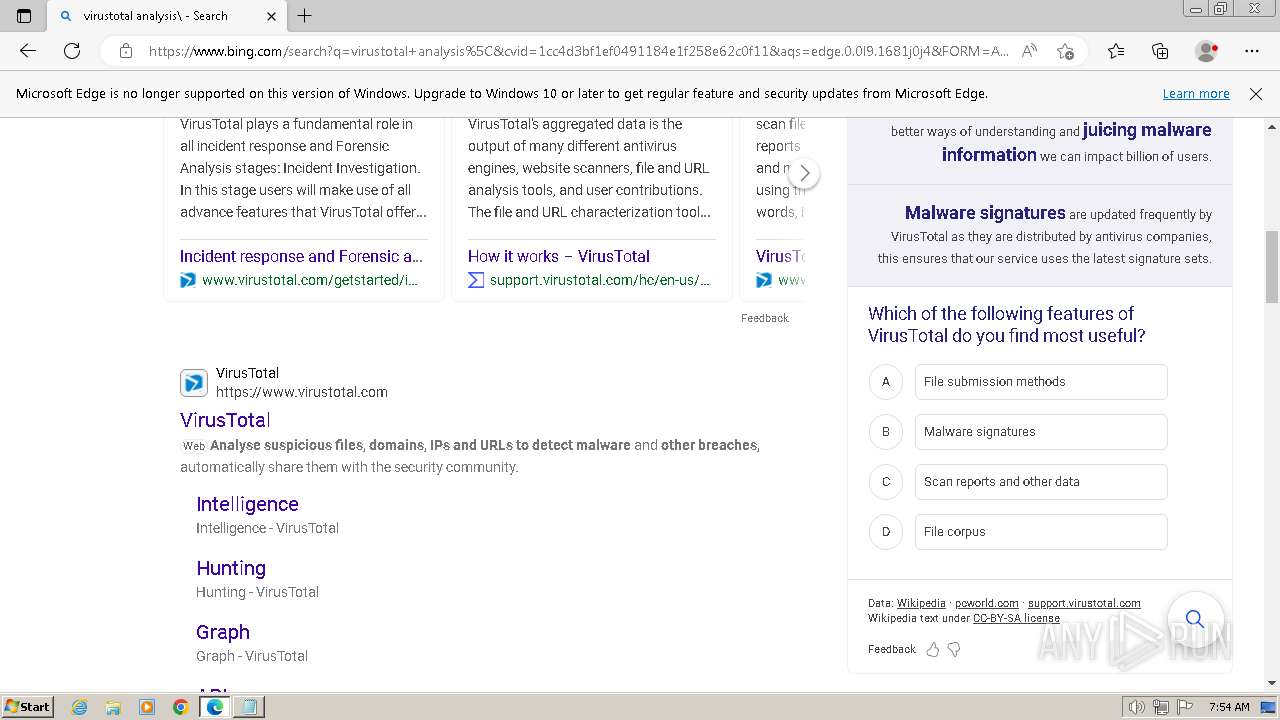Open the network status tray icon
1280x720 pixels.
[1161, 707]
